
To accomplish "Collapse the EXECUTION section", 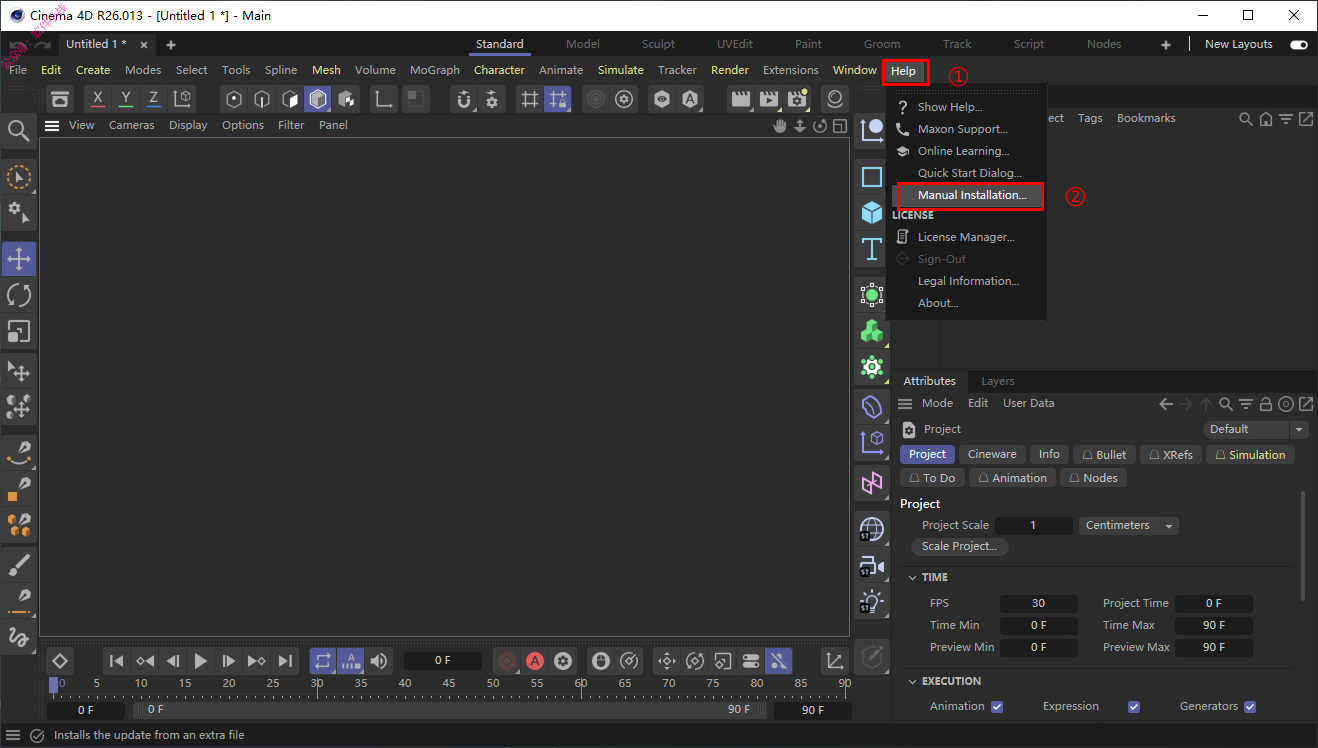I will coord(913,682).
